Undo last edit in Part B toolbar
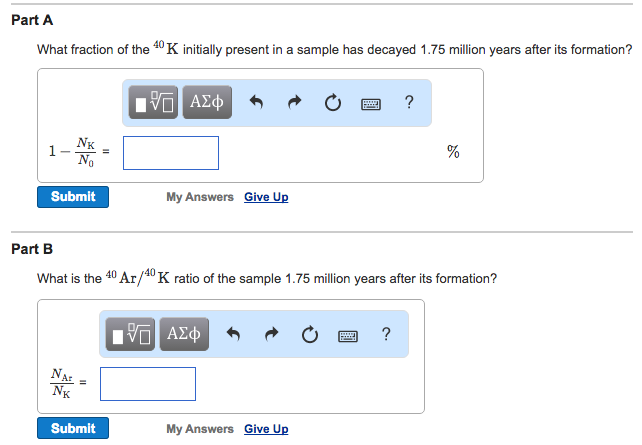This screenshot has width=642, height=445. tap(233, 334)
